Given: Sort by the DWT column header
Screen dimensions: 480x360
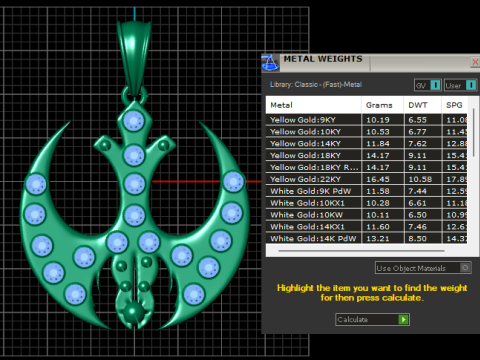Looking at the screenshot, I should coord(422,105).
